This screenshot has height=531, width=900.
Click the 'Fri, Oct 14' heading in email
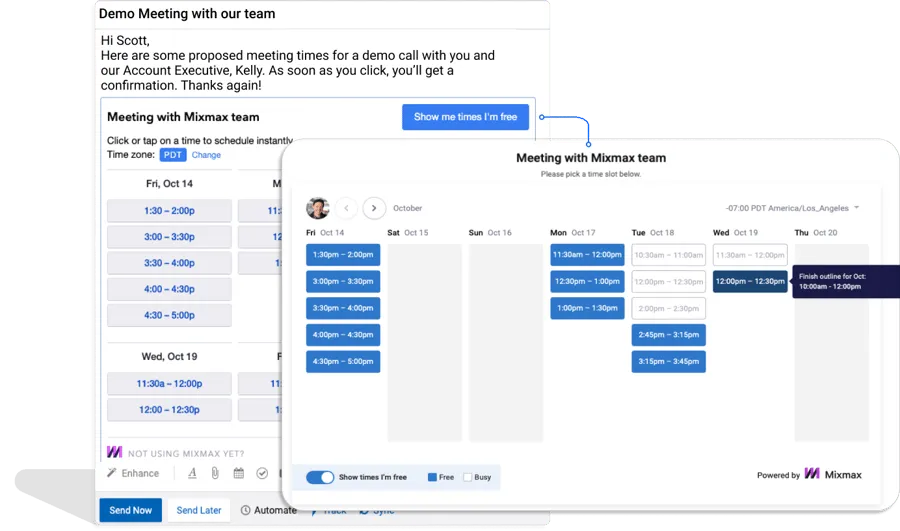169,184
